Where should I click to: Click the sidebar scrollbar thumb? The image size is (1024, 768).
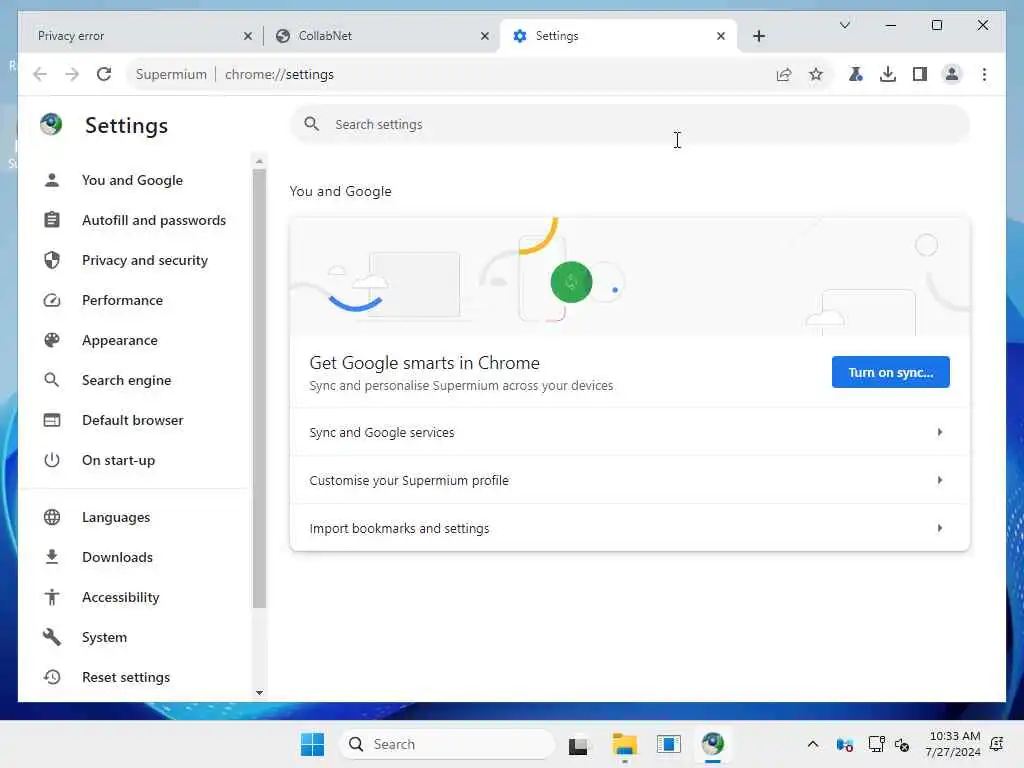[259, 389]
